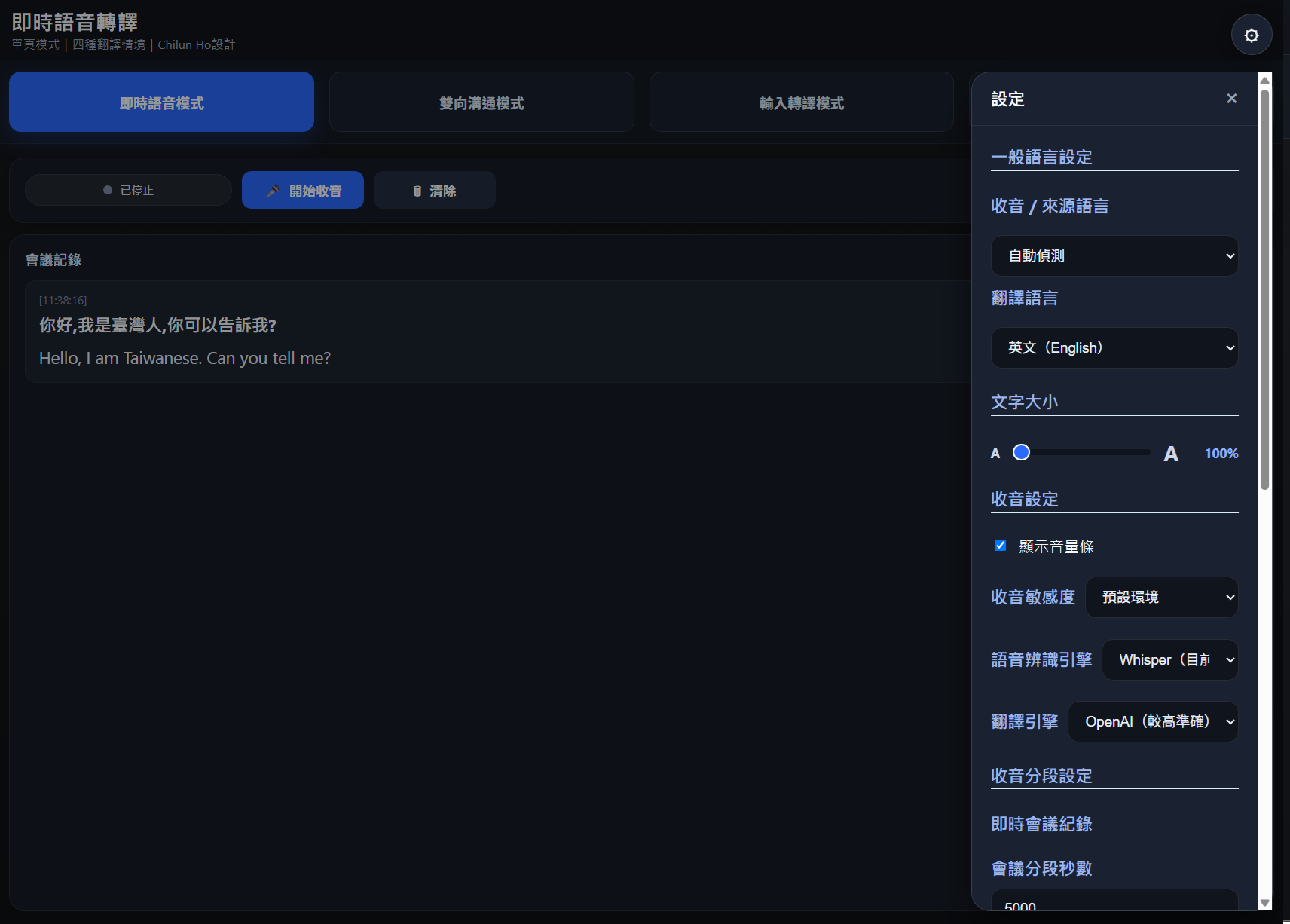Open the 翻譯語言 dropdown showing 英文 (English)

(x=1114, y=348)
